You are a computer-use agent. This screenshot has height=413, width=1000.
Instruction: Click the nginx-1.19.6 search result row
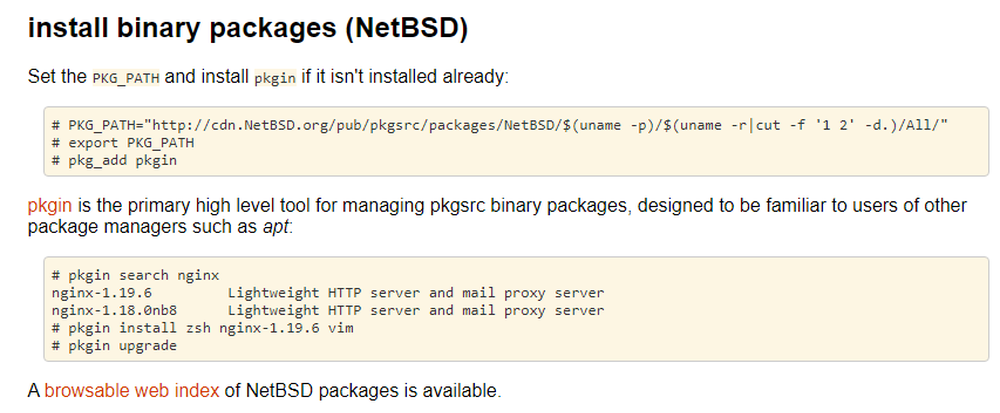coord(328,293)
